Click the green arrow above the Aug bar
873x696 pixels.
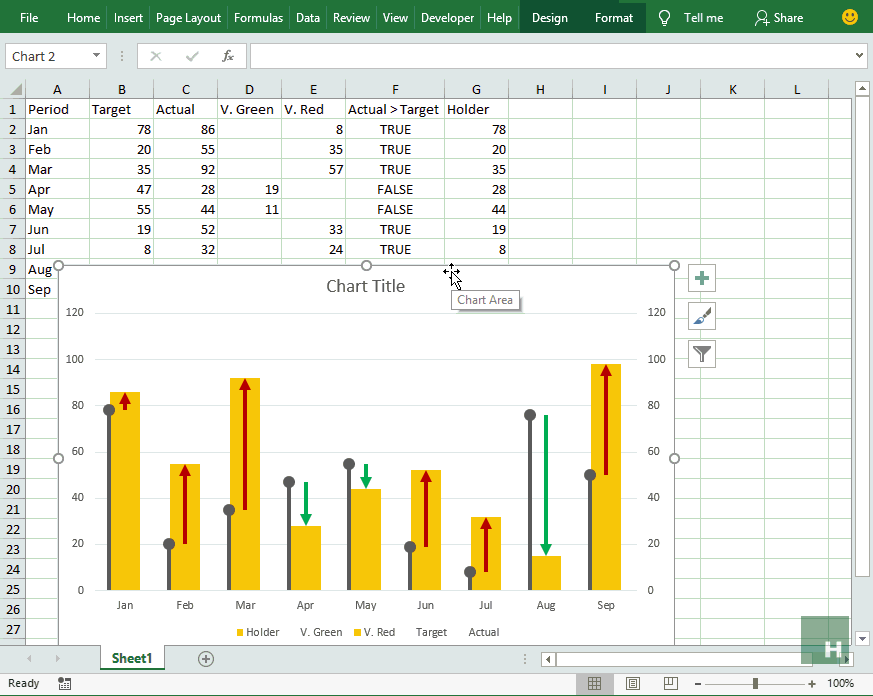(546, 484)
